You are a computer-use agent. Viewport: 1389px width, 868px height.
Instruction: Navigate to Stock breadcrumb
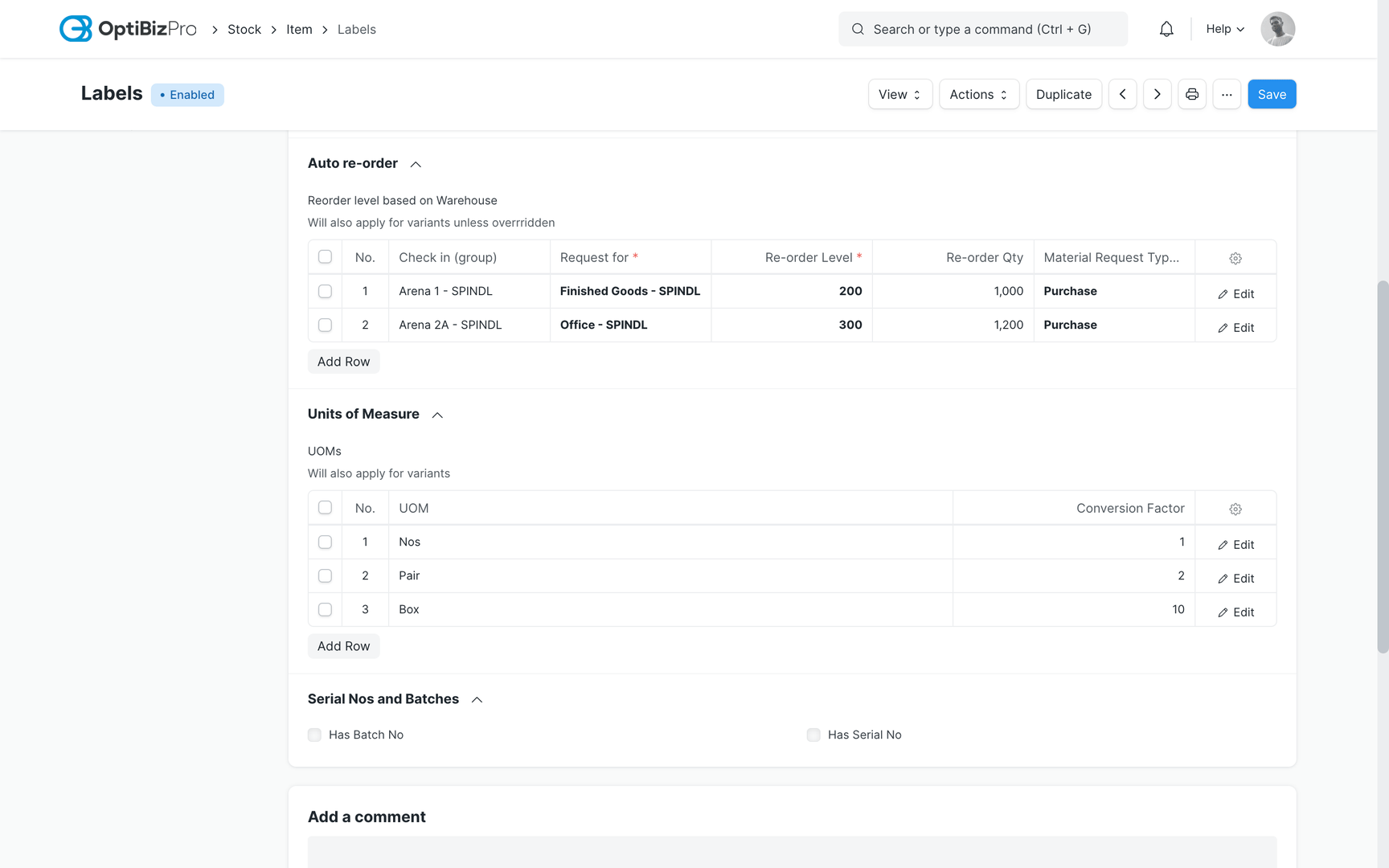coord(244,29)
